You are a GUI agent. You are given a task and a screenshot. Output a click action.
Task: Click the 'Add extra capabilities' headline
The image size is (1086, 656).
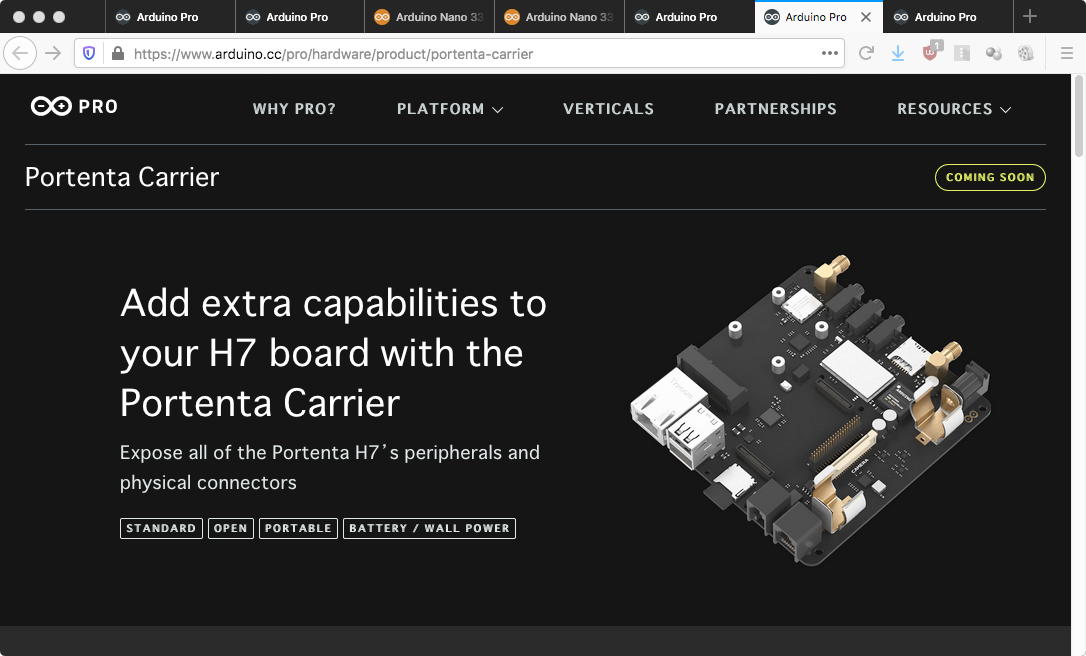tap(333, 353)
